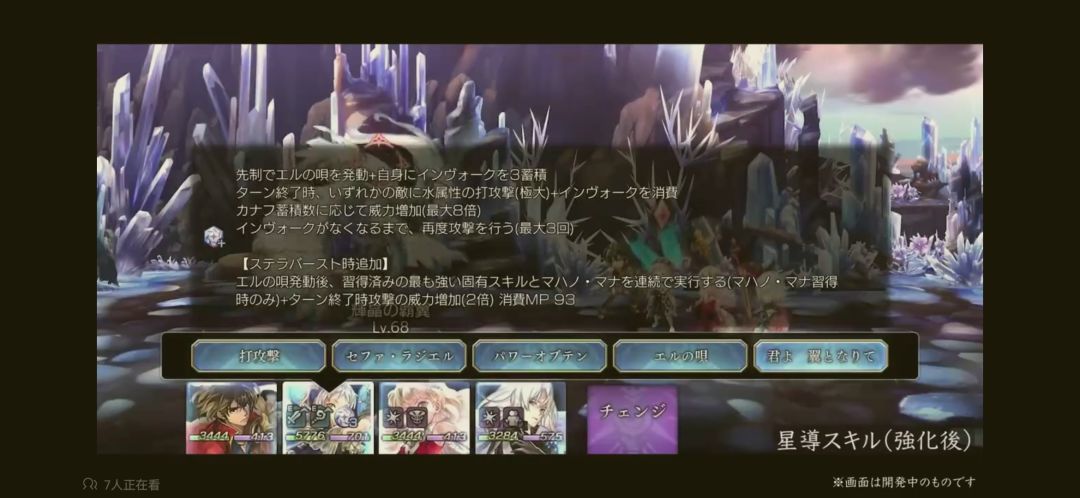Screen dimensions: 1080x498
Task: Click the 7人正在看 viewer count text
Action: click(x=132, y=485)
